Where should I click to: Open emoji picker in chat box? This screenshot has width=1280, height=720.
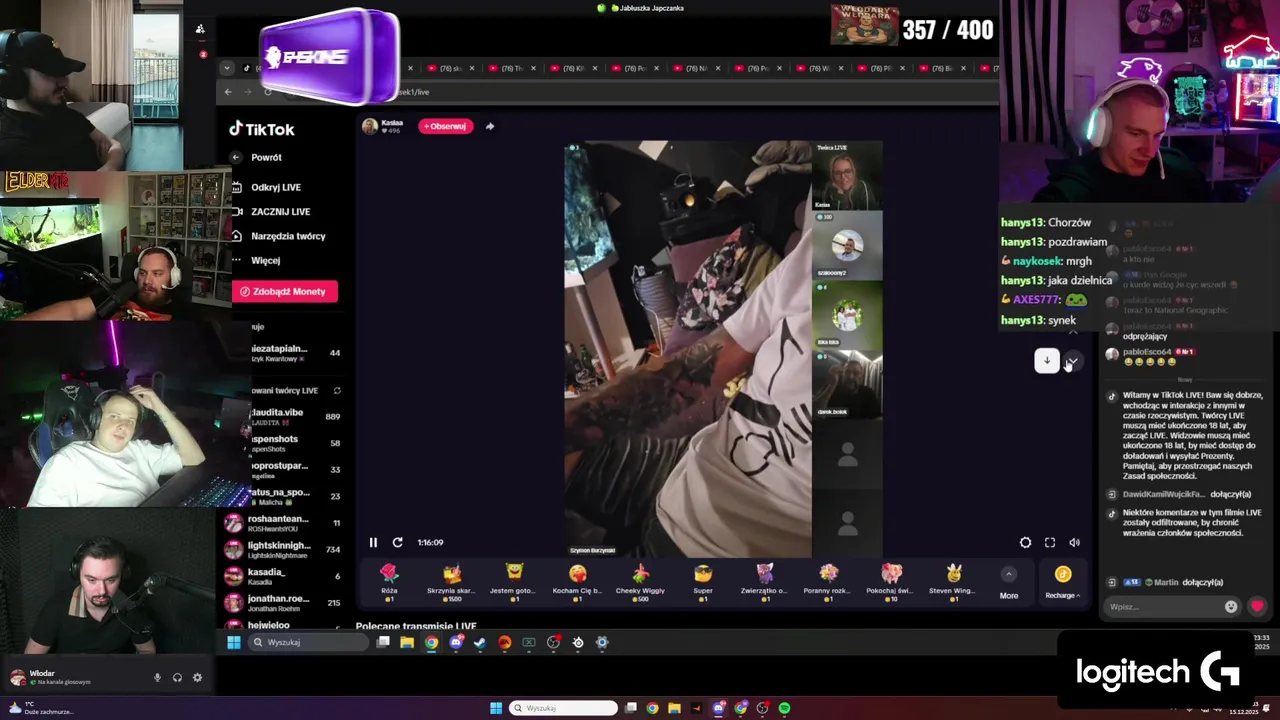[x=1231, y=606]
